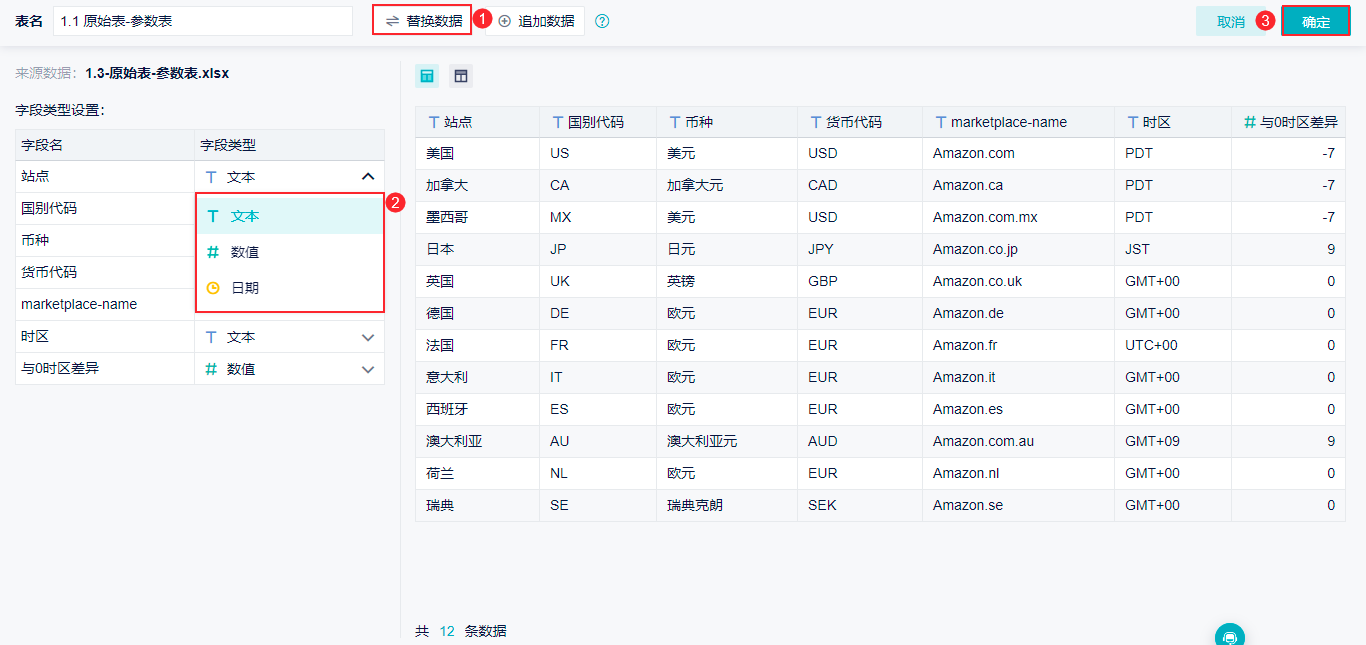Click the 取消 button
Viewport: 1366px width, 645px height.
(x=1231, y=21)
